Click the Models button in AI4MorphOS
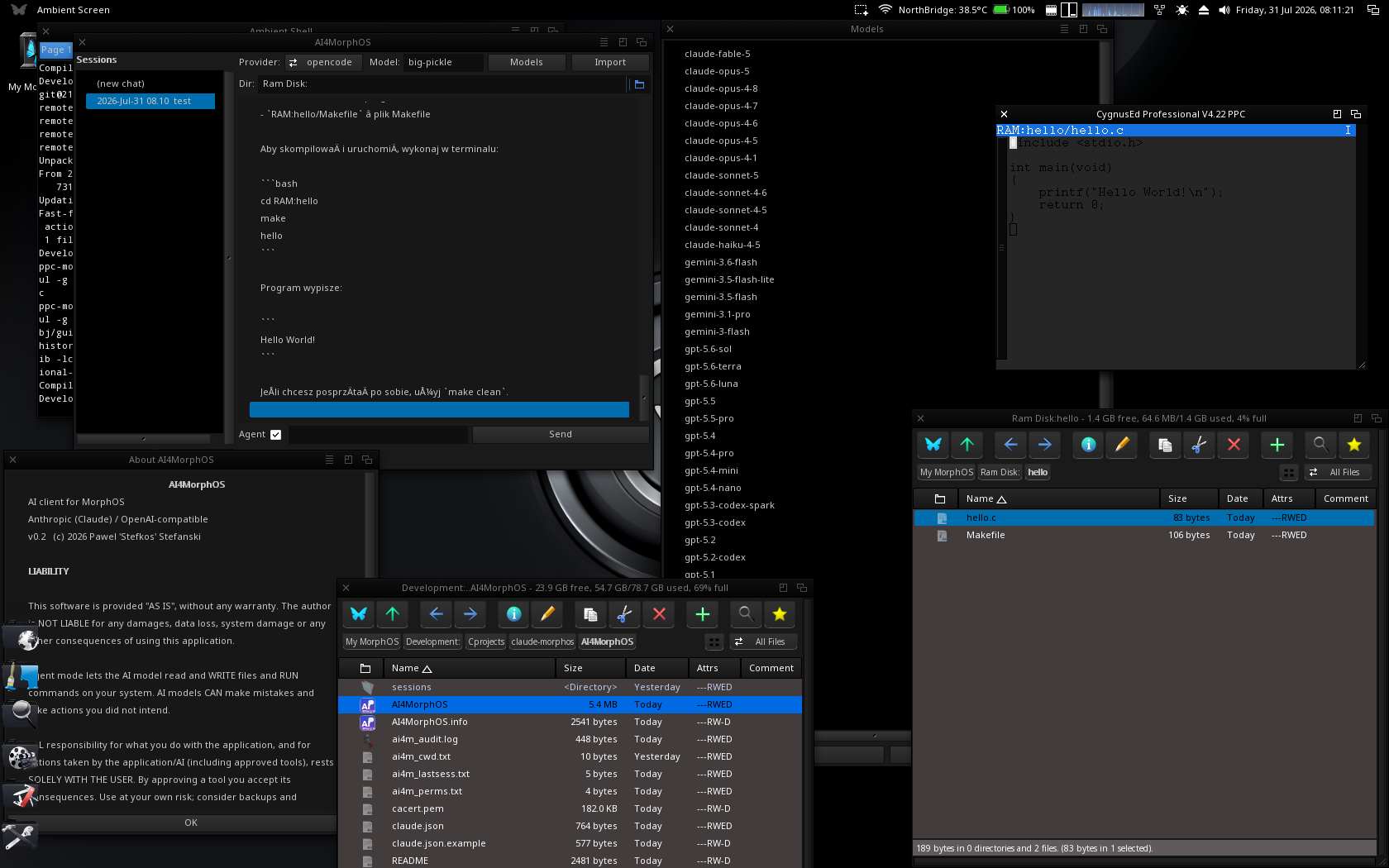 pyautogui.click(x=527, y=63)
